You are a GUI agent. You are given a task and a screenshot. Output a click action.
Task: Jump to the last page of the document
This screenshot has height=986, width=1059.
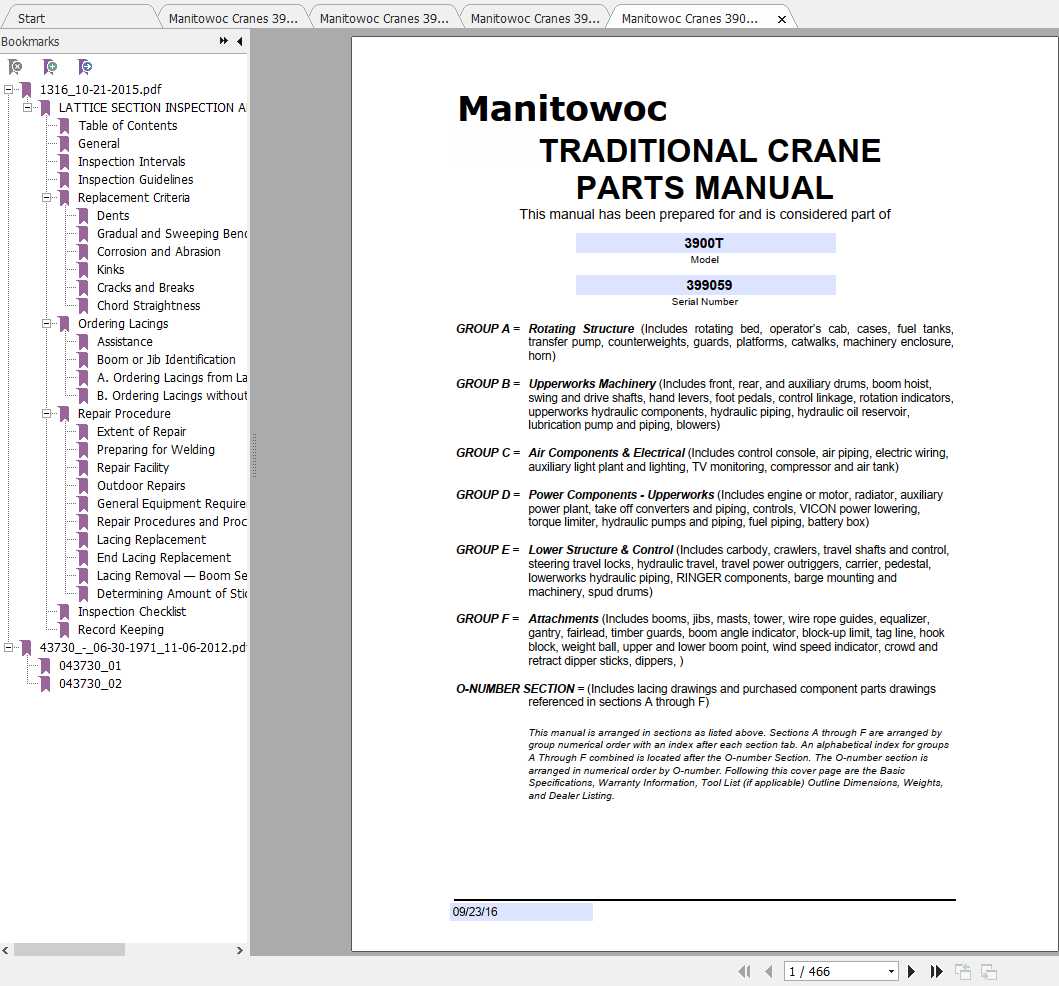click(936, 971)
